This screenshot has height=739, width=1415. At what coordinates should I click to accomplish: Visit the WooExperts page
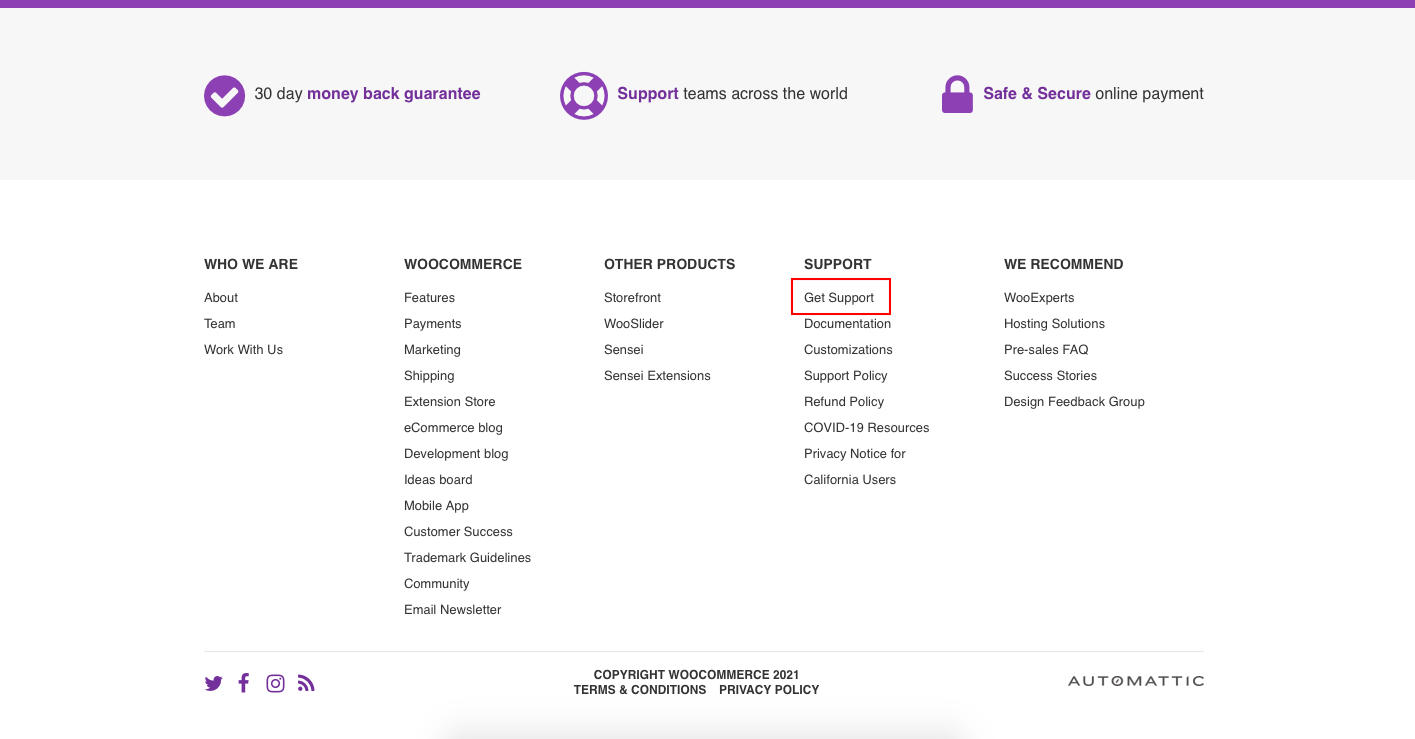[1039, 298]
